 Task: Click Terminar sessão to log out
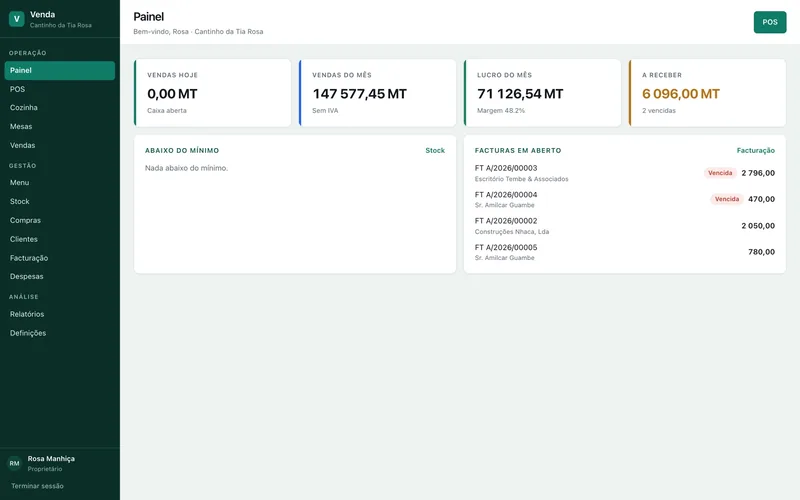click(37, 486)
